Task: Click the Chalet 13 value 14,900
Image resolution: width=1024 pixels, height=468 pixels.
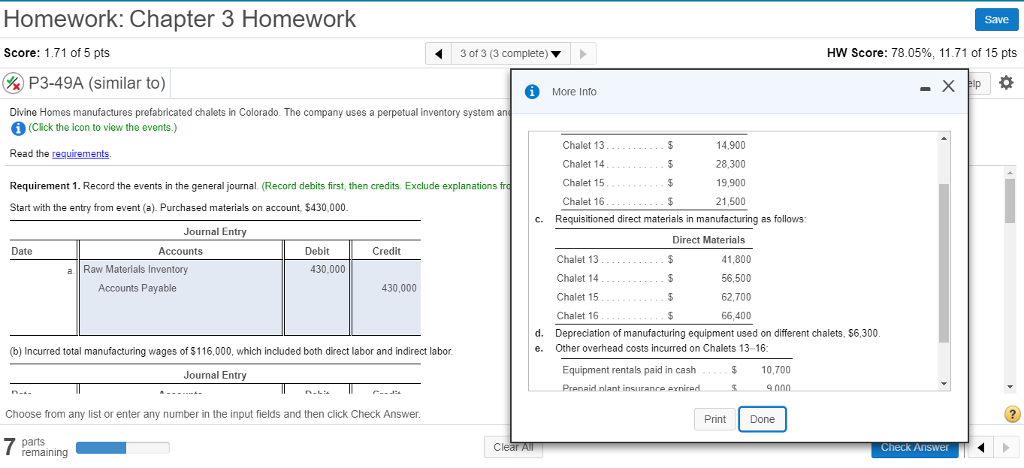Action: [731, 145]
